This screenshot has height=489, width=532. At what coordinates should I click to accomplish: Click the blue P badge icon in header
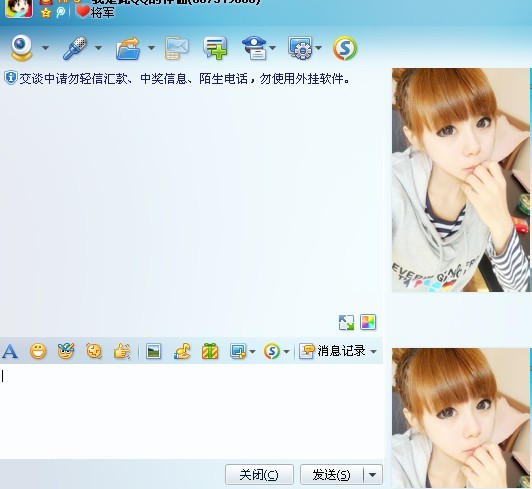coord(61,13)
